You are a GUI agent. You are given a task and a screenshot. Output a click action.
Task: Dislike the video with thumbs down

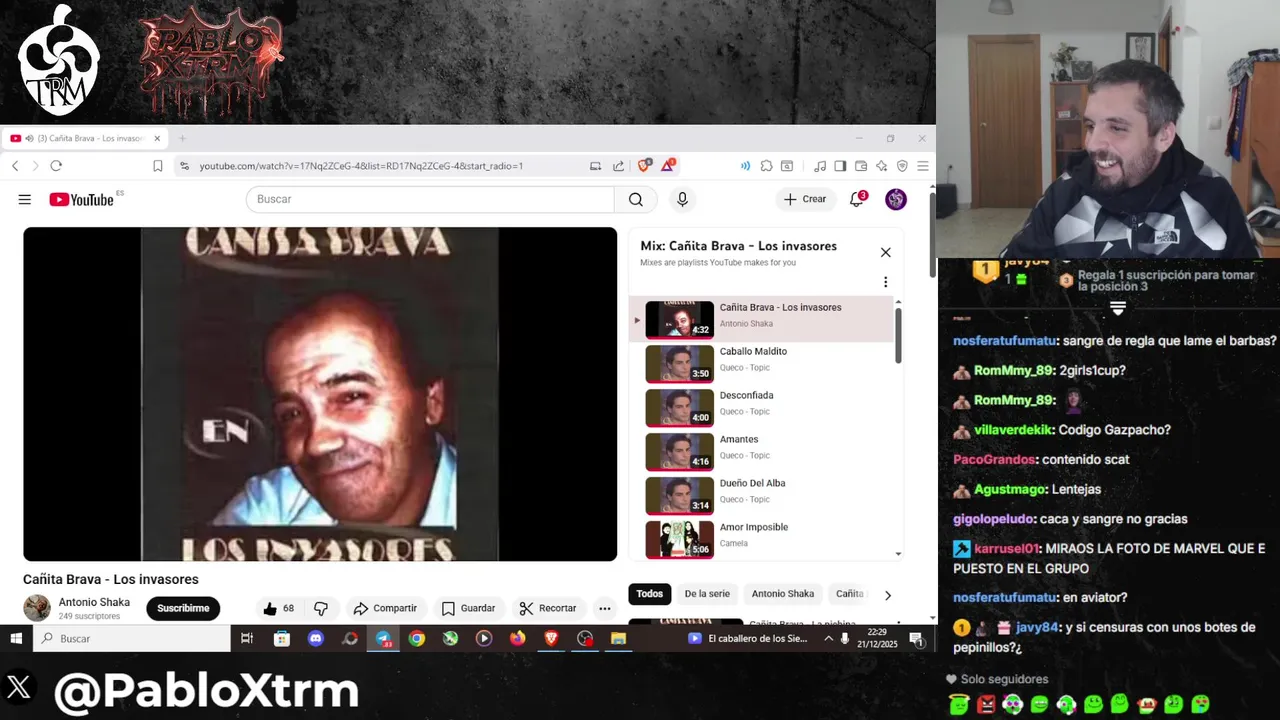(321, 608)
